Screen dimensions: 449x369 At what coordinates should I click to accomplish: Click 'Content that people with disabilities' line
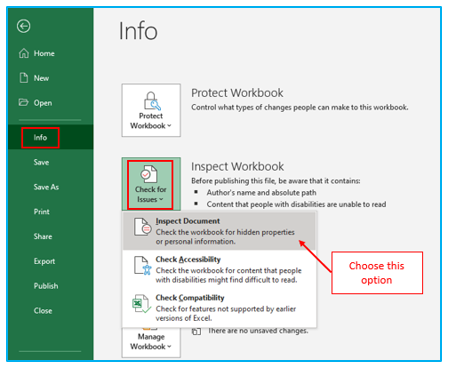click(x=296, y=204)
